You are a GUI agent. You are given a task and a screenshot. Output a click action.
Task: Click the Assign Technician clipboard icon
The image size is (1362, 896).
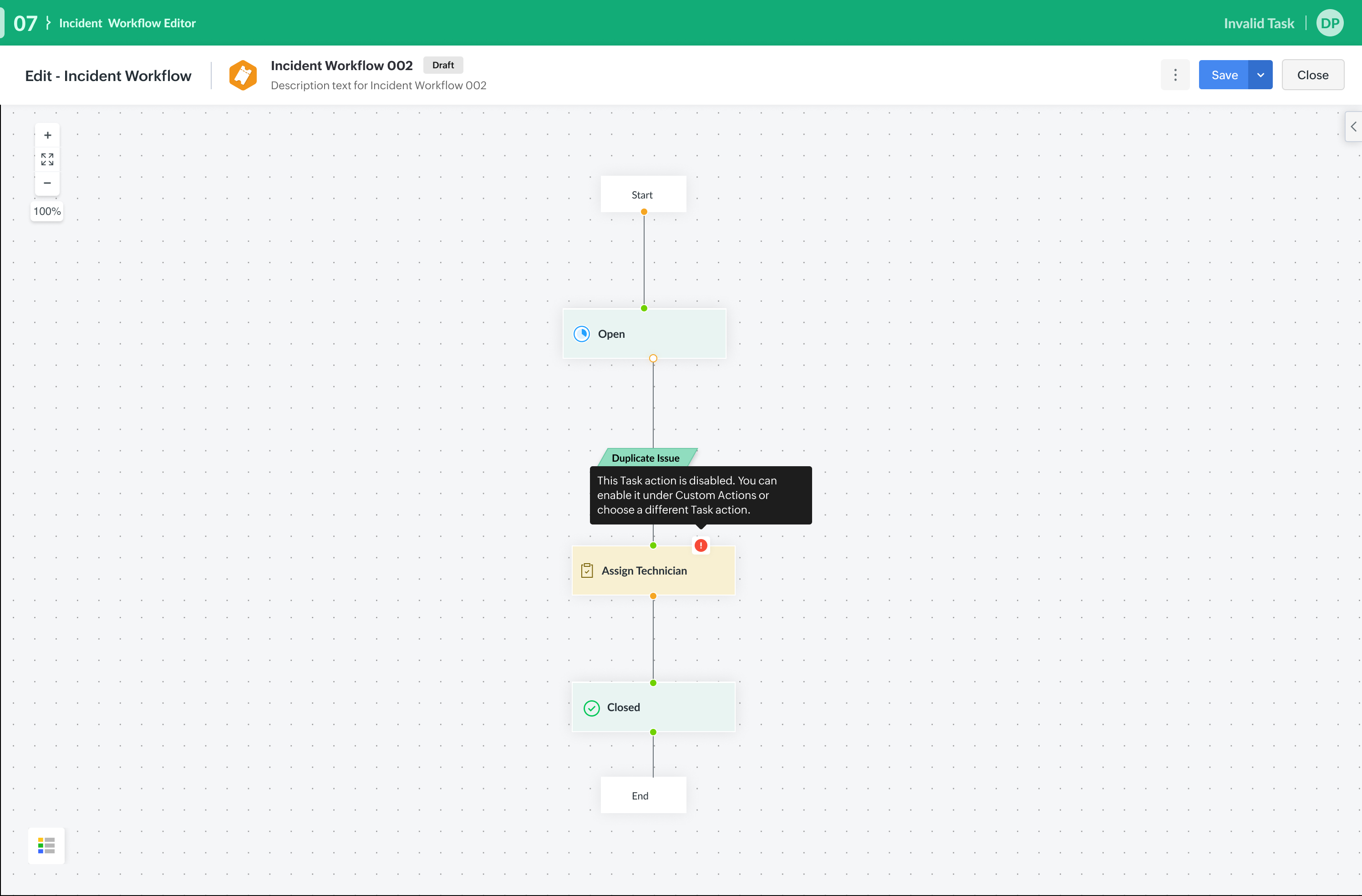587,570
